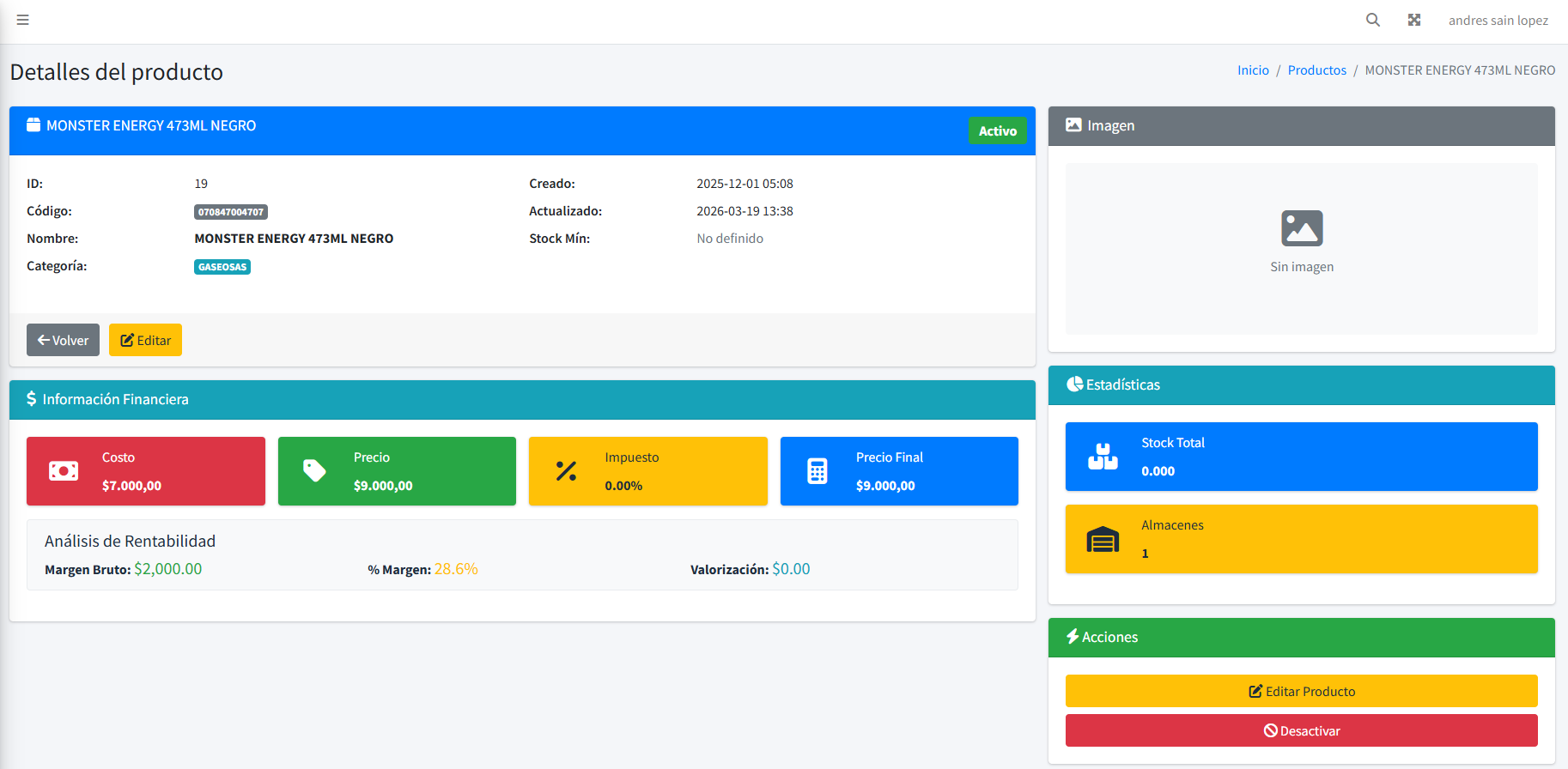Click the lightning bolt icon in Acciones
The width and height of the screenshot is (1568, 769).
tap(1073, 637)
